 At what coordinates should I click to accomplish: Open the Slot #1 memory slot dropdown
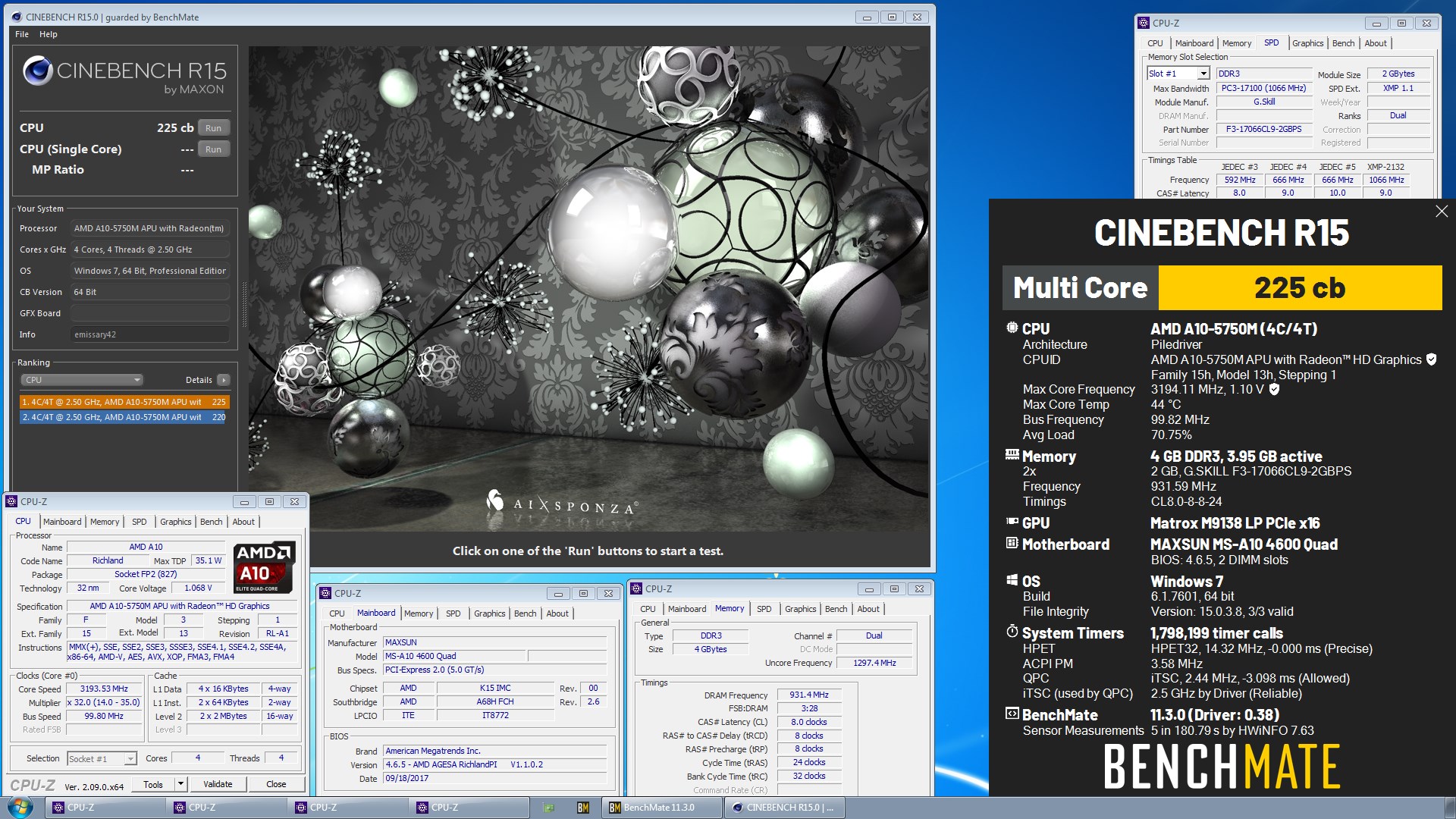point(1203,74)
